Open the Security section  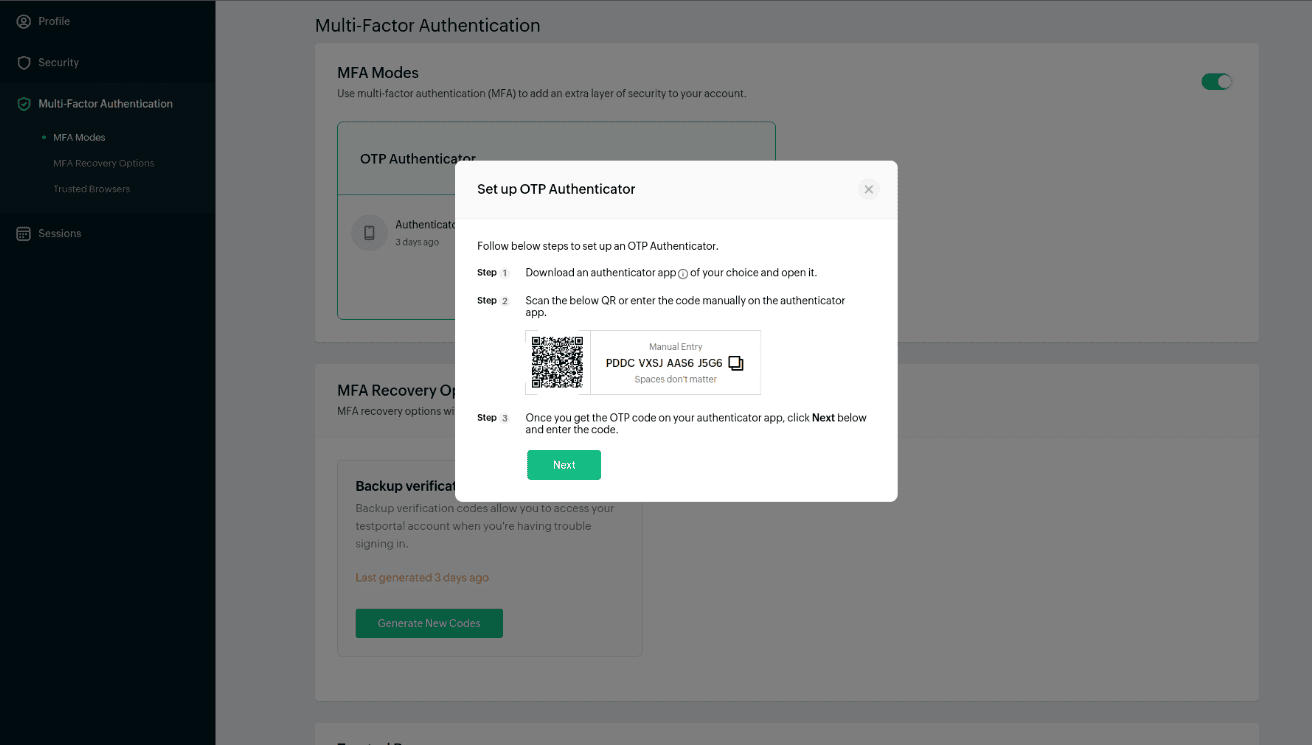click(58, 63)
